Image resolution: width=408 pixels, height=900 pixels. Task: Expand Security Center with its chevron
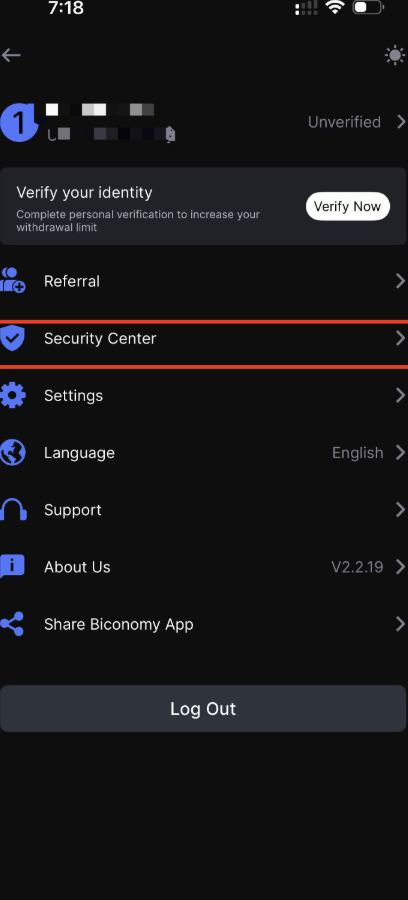401,338
